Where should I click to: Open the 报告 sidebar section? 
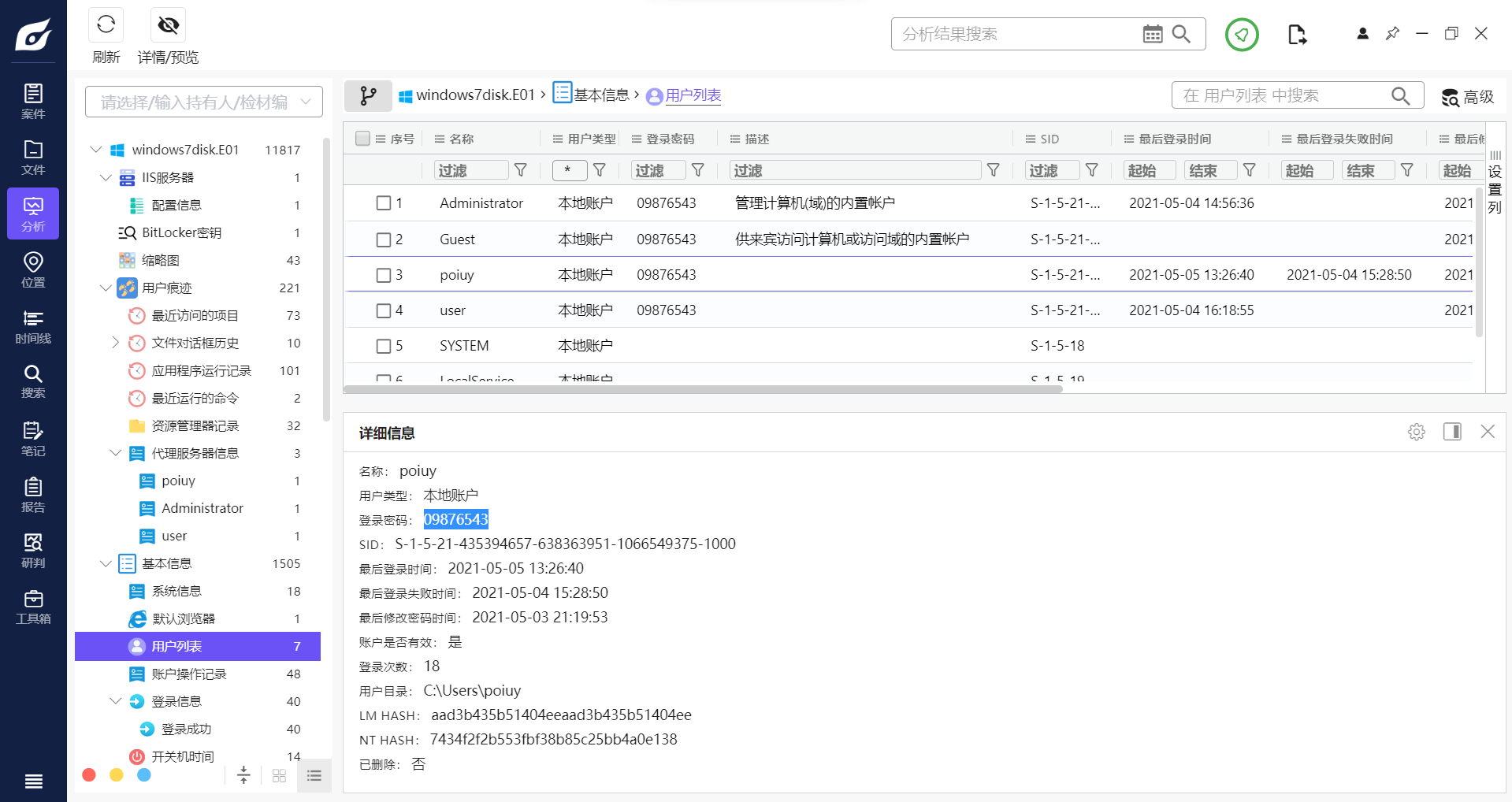(33, 494)
